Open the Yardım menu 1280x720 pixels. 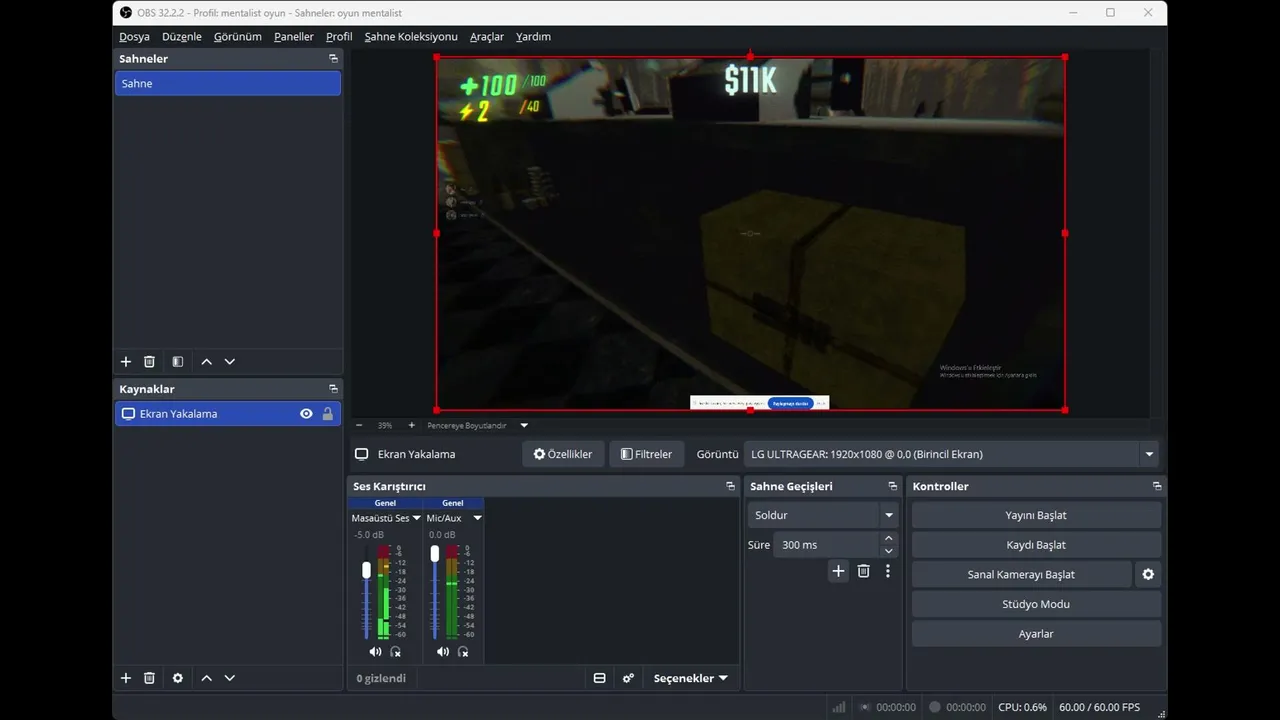pyautogui.click(x=534, y=37)
